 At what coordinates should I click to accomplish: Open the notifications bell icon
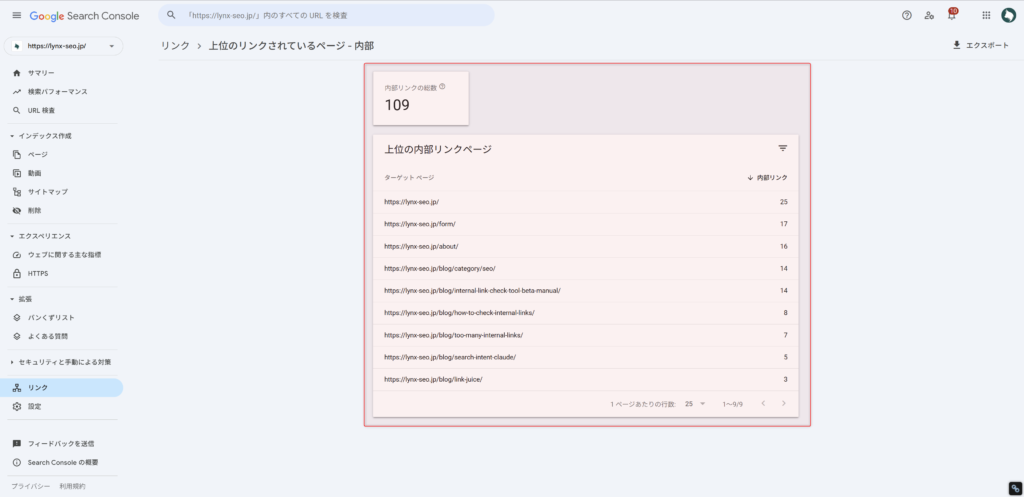[952, 16]
